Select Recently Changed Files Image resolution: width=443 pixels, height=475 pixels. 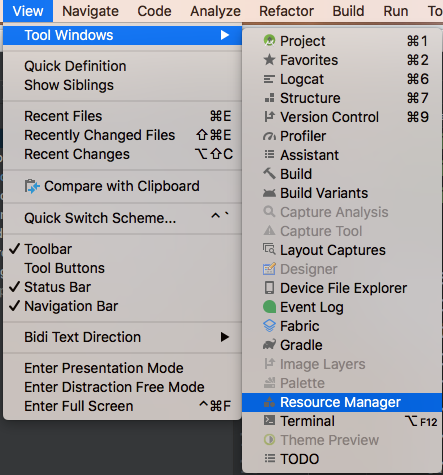(122, 135)
